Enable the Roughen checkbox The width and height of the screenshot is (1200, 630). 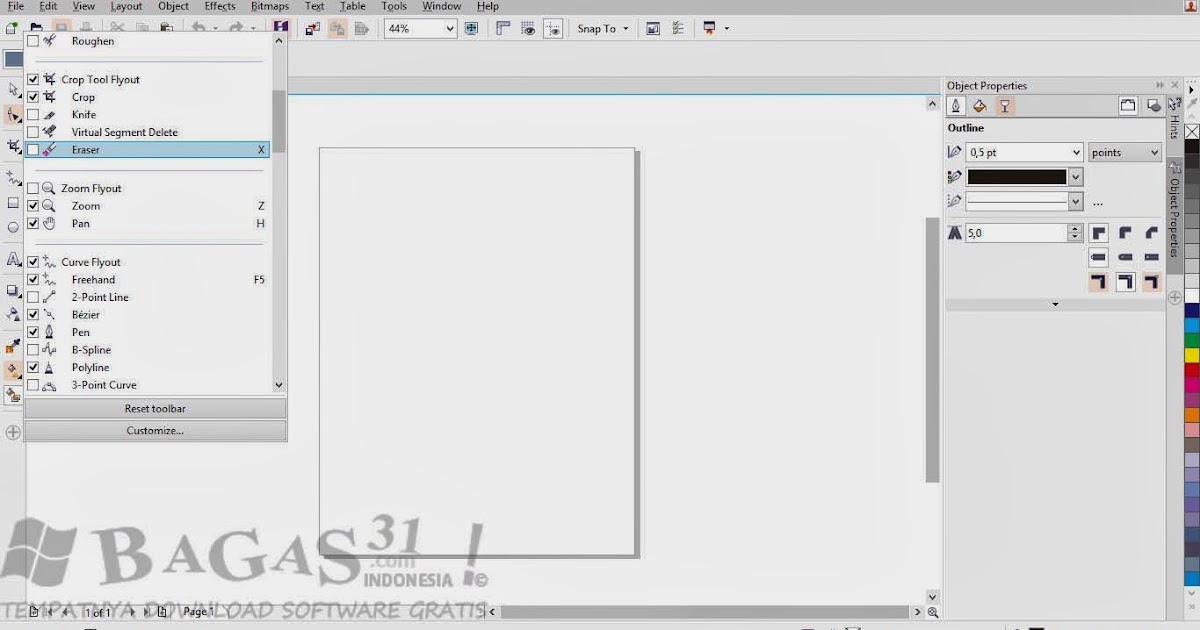coord(33,41)
